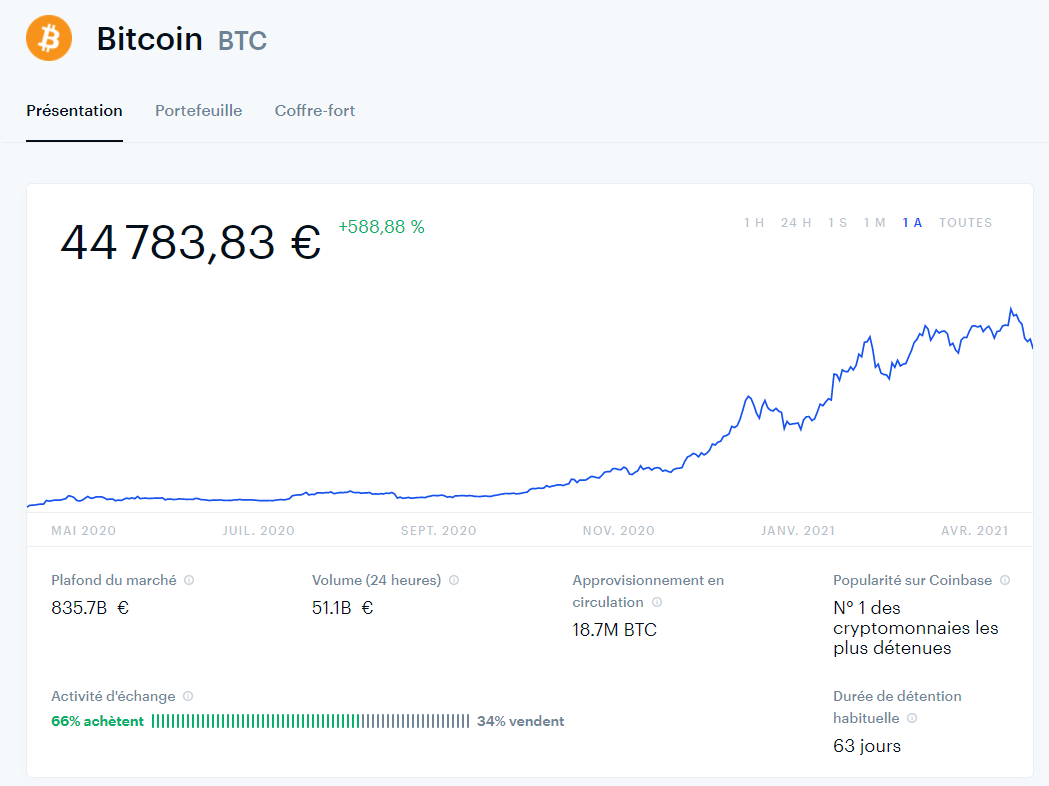Click info icon next to Activité d'échange
Image resolution: width=1049 pixels, height=786 pixels.
click(188, 696)
